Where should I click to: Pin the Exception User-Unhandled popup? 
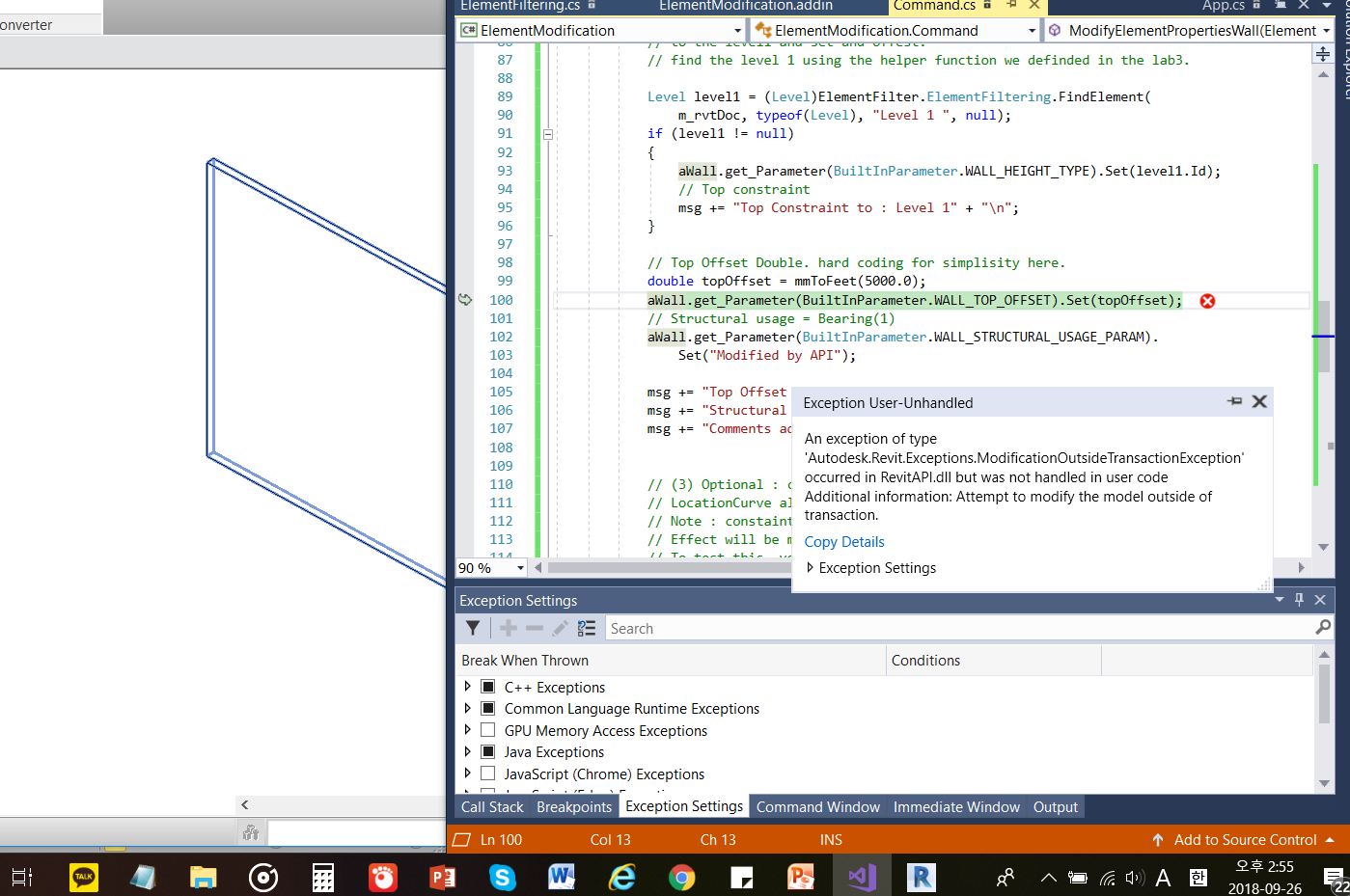(1234, 401)
